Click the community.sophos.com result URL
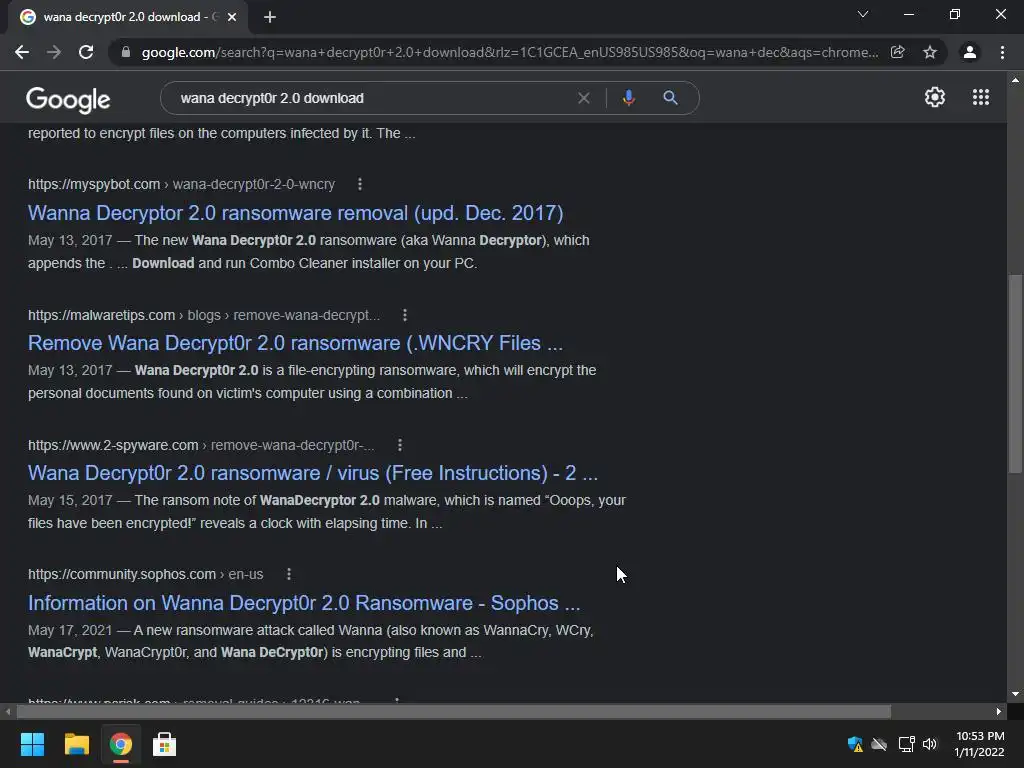This screenshot has width=1024, height=768. click(146, 574)
